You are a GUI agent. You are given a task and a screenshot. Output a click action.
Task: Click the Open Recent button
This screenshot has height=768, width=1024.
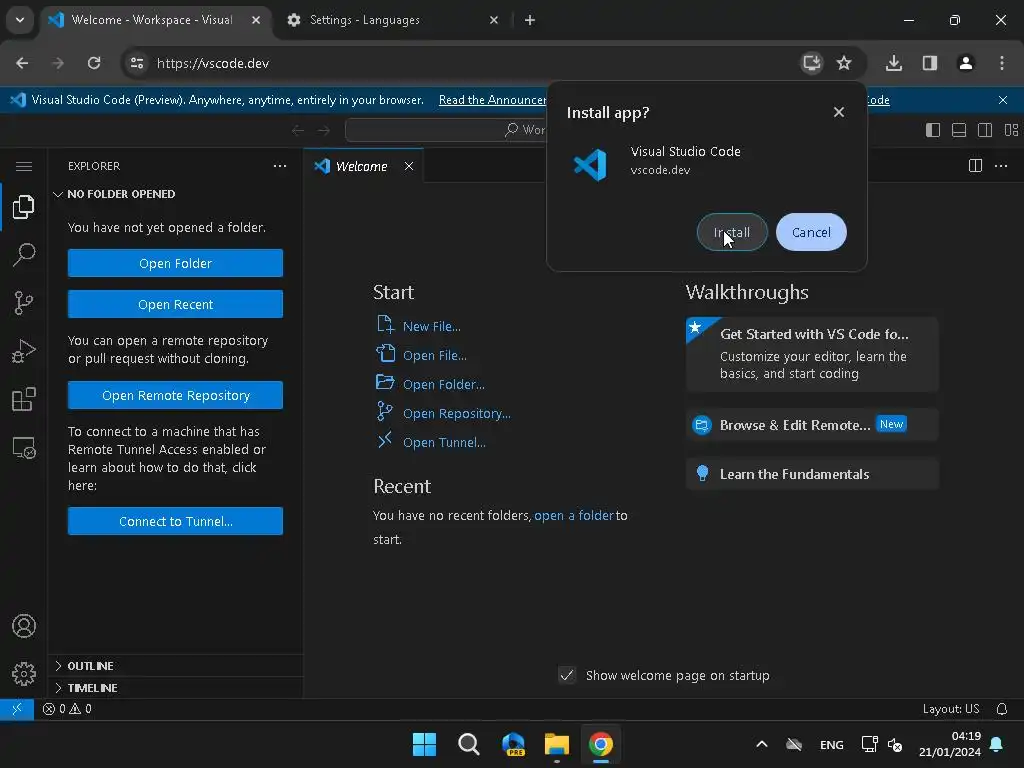175,304
